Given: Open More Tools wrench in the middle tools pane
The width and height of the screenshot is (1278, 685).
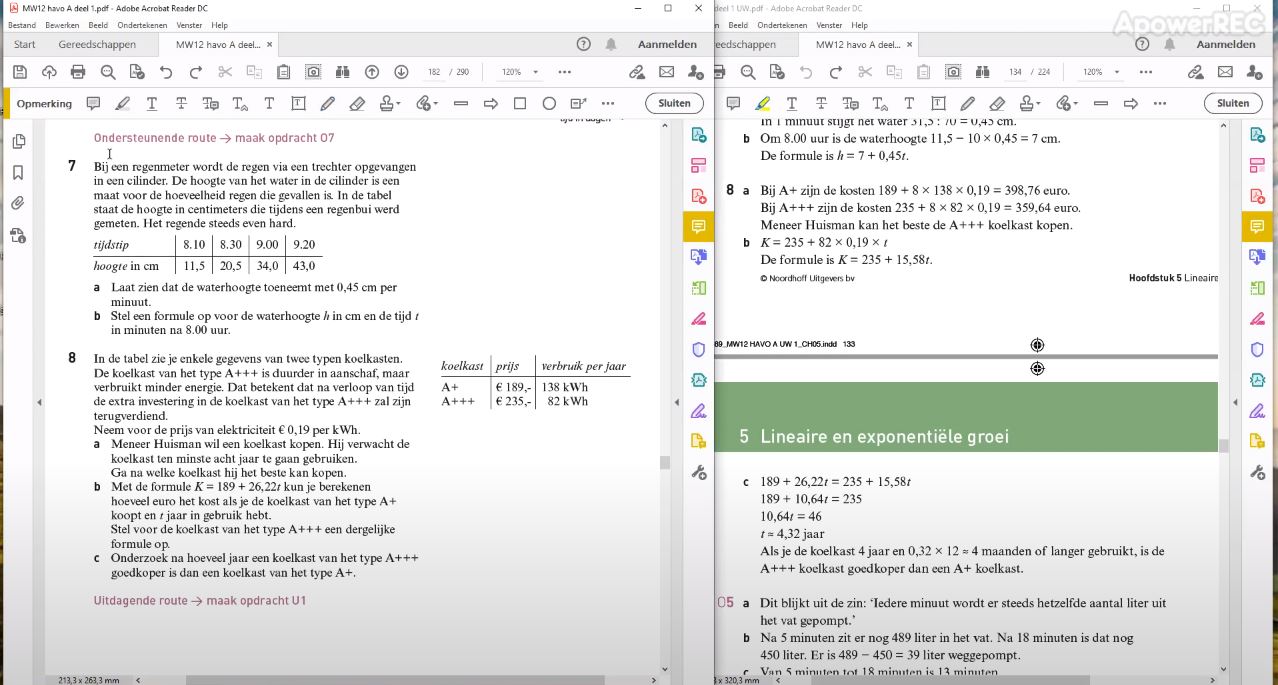Looking at the screenshot, I should 699,472.
